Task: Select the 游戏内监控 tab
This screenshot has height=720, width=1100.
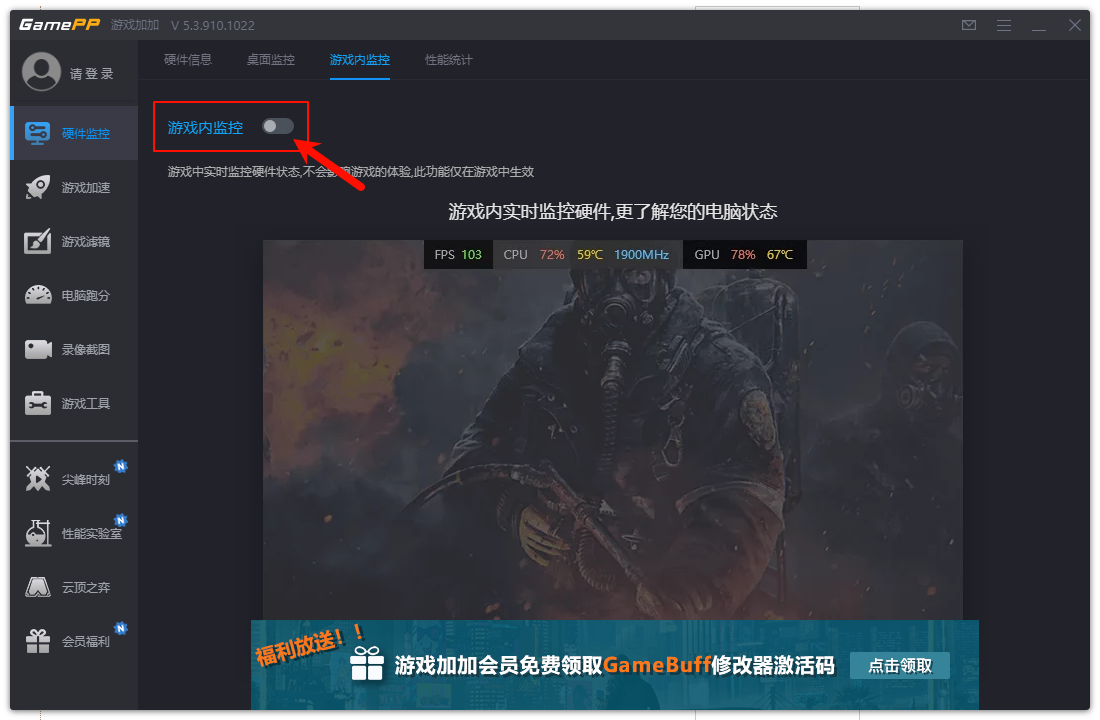Action: (x=360, y=60)
